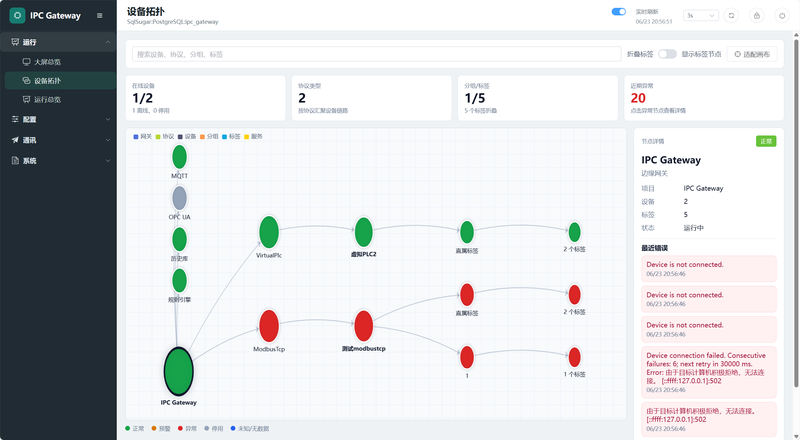Select the gray OPC UA service node
This screenshot has height=440, width=800.
tap(180, 198)
